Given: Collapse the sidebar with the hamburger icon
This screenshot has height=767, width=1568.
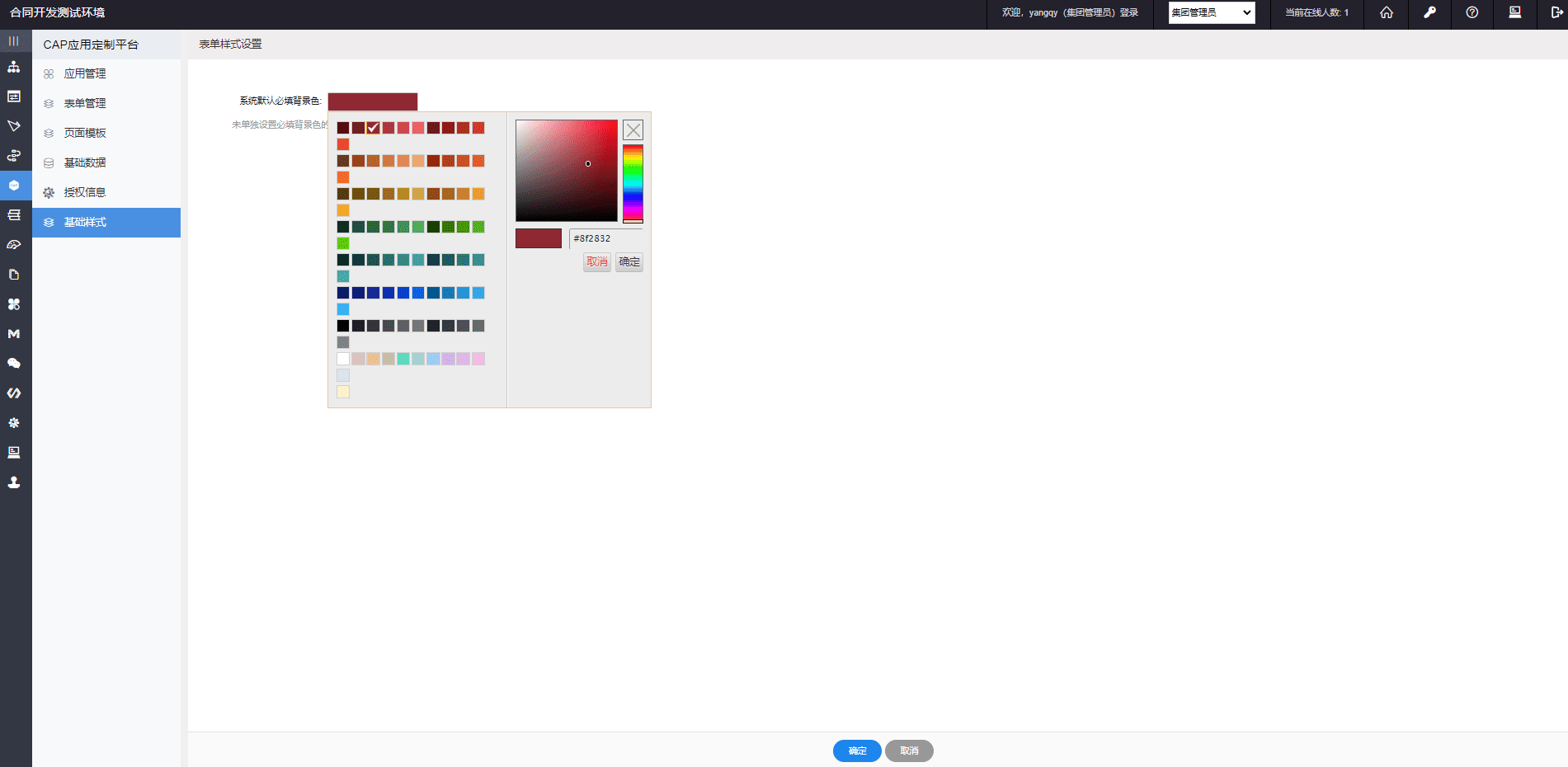Looking at the screenshot, I should [14, 41].
